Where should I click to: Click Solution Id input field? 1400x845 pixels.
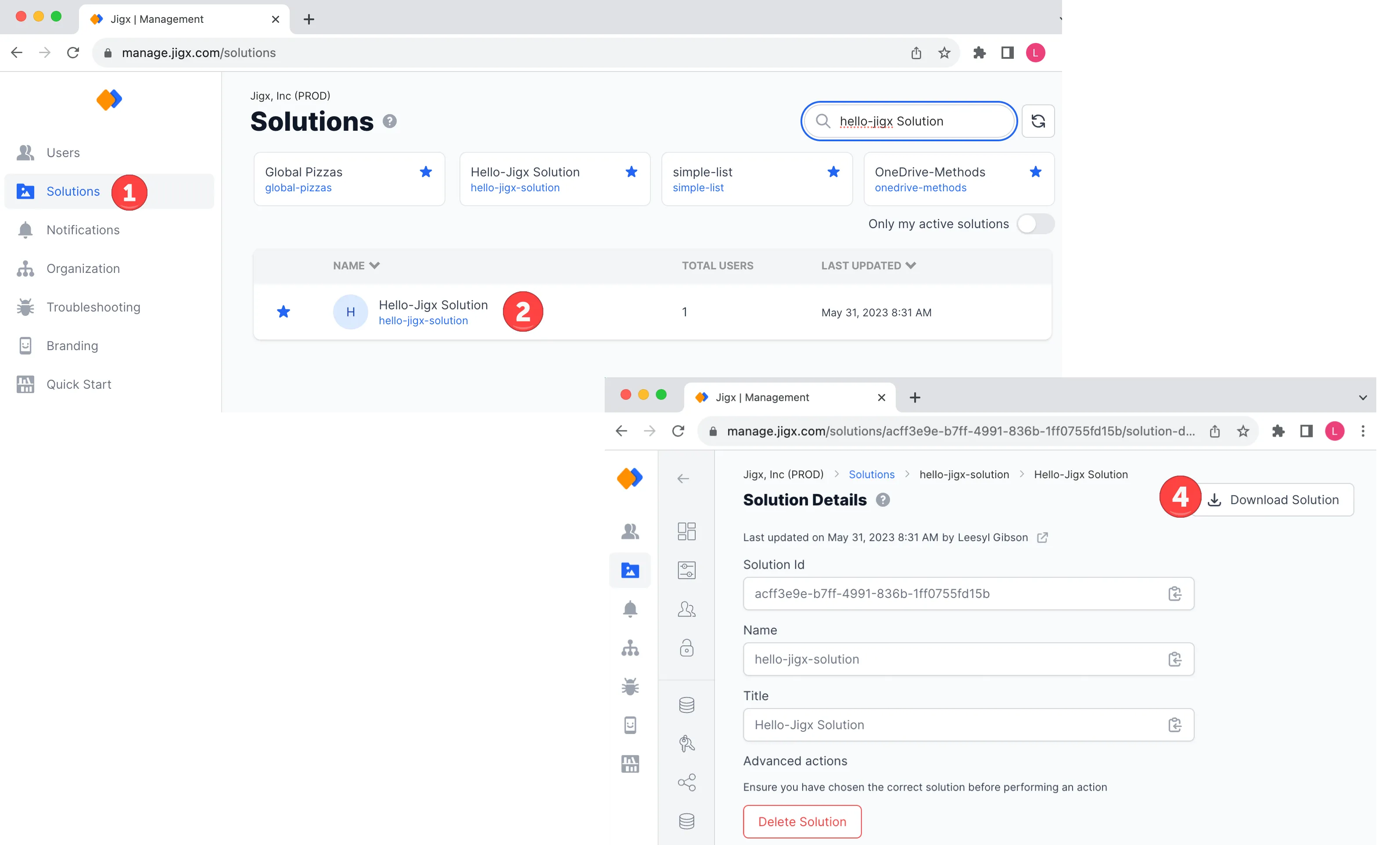click(x=969, y=594)
